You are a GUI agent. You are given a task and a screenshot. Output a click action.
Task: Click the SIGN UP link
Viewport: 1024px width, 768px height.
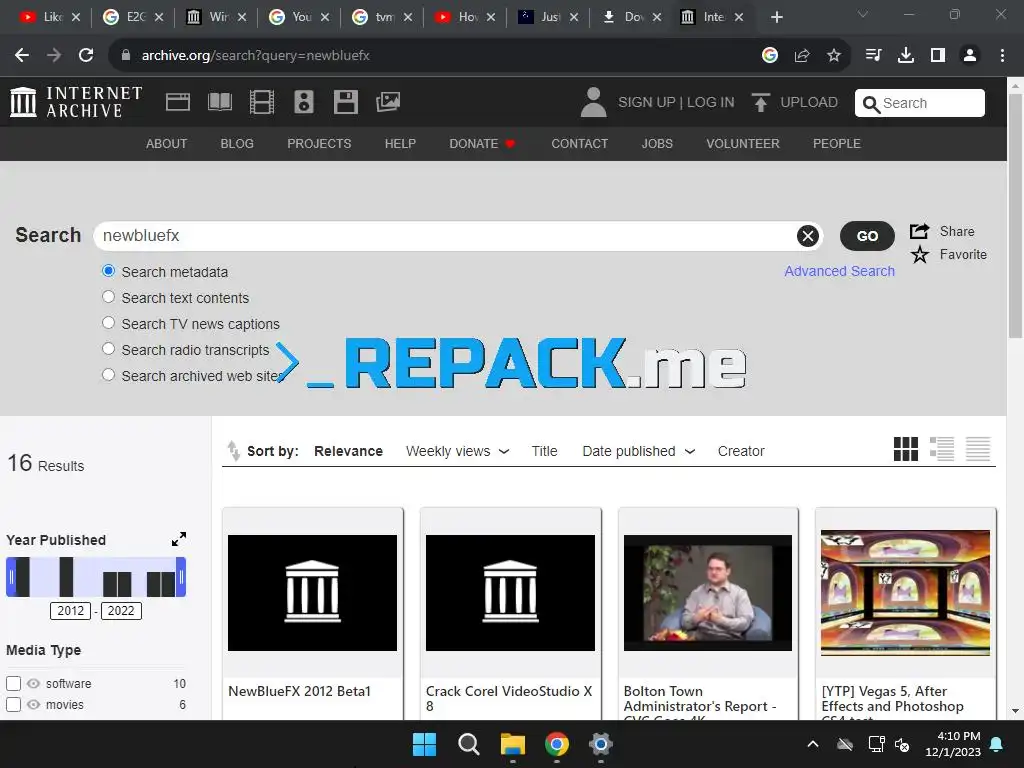(647, 103)
